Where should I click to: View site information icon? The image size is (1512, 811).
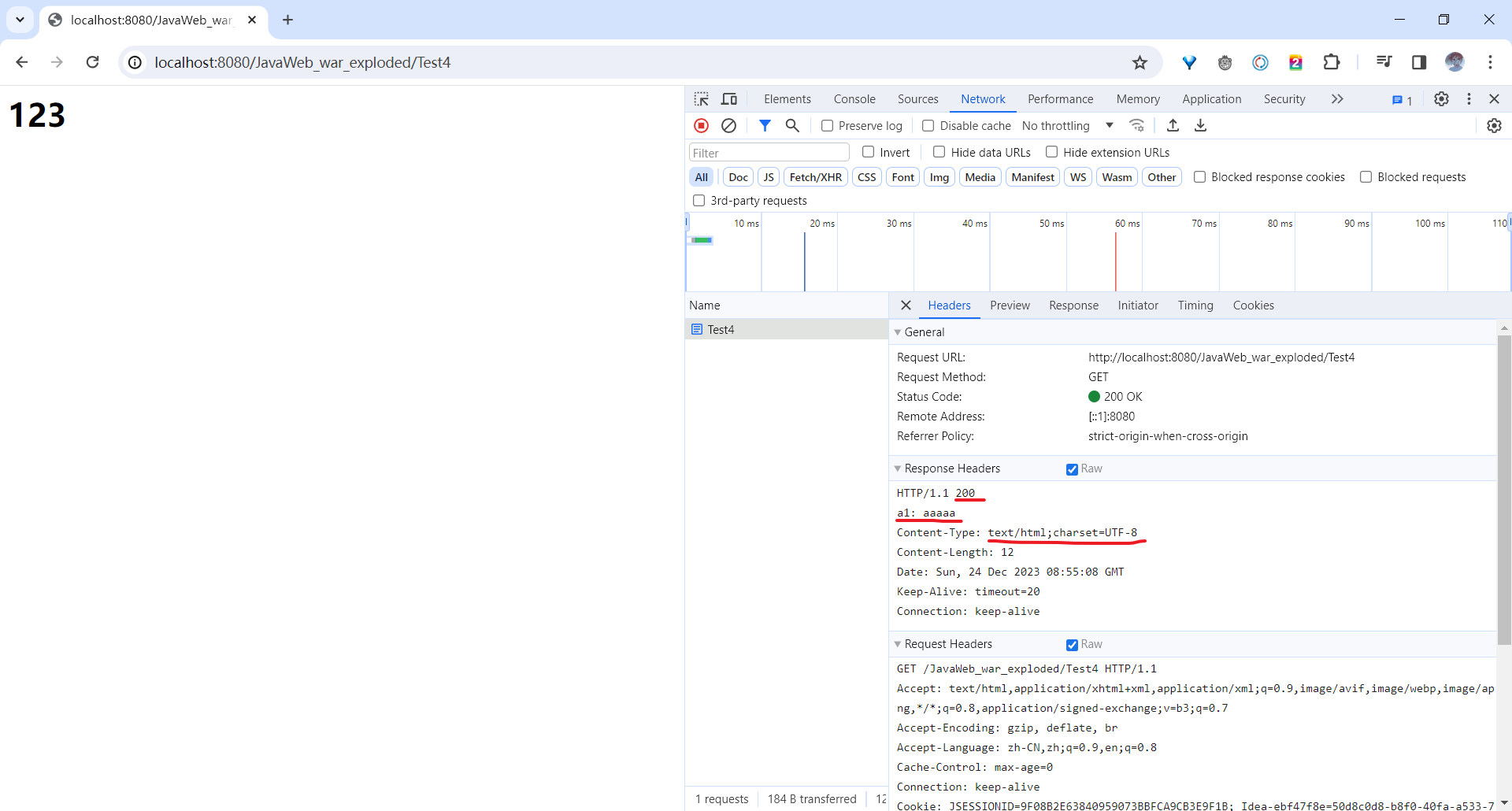tap(135, 62)
